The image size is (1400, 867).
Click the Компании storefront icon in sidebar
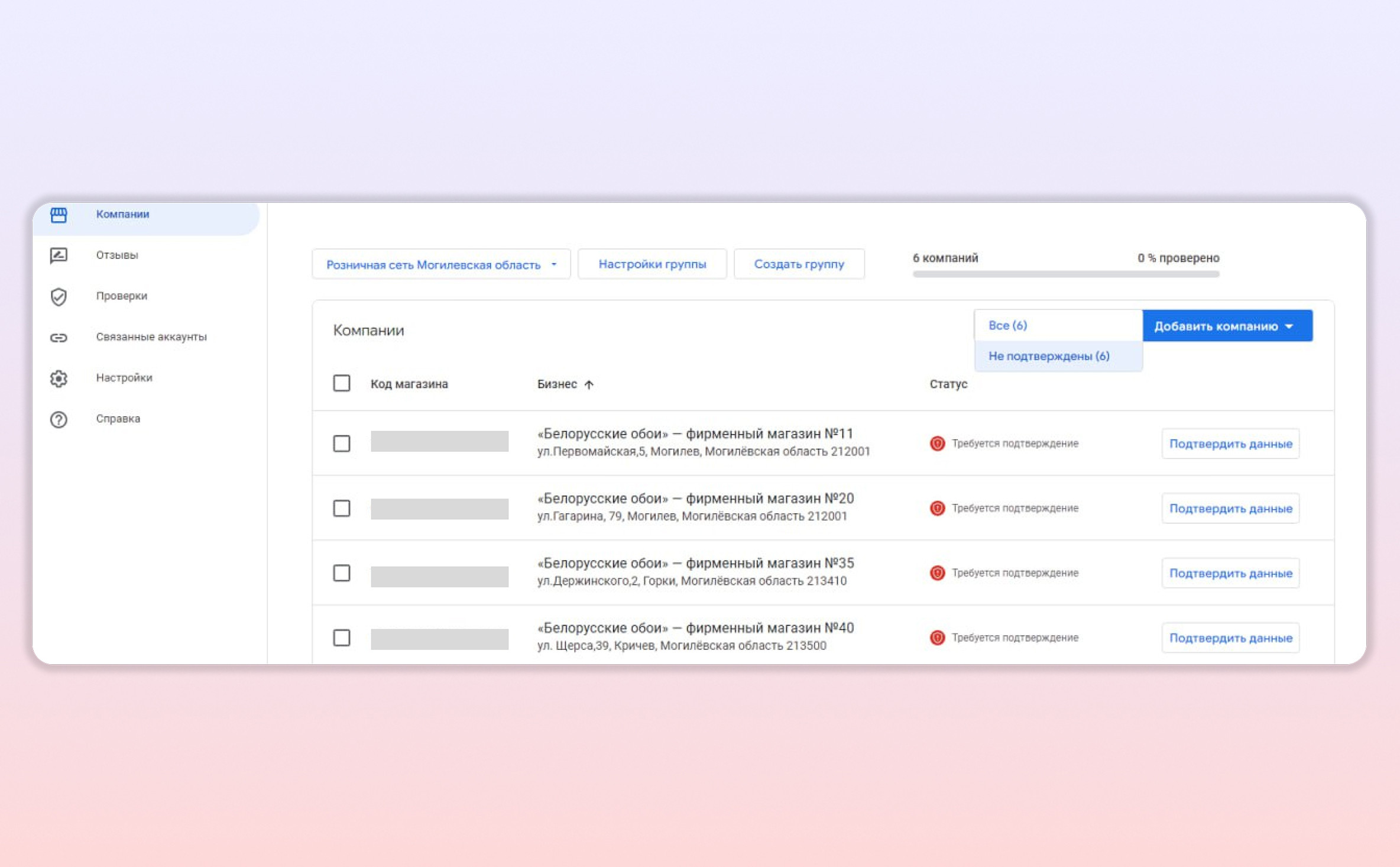click(x=59, y=215)
